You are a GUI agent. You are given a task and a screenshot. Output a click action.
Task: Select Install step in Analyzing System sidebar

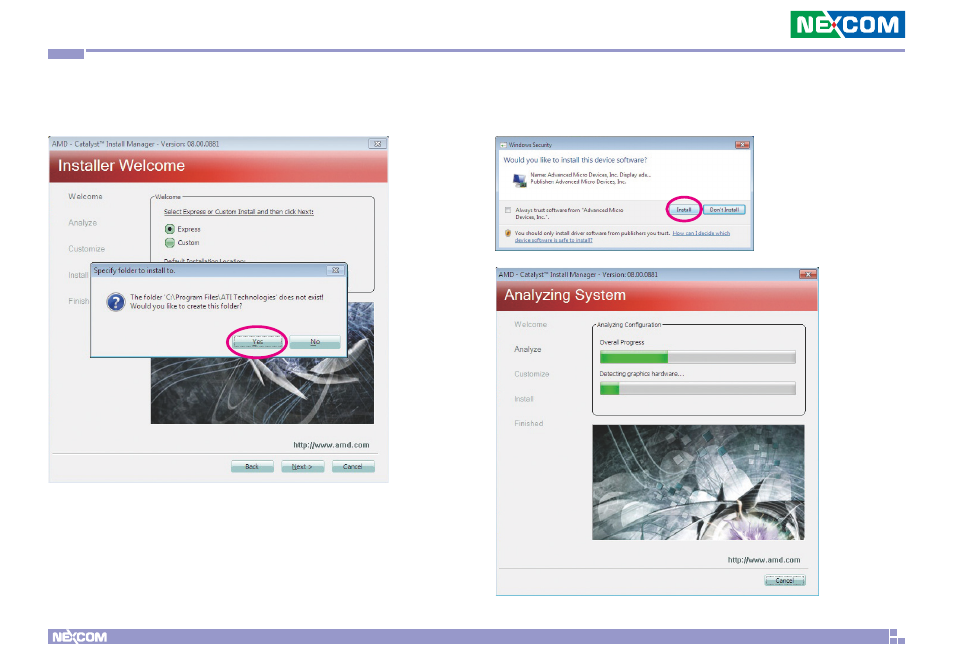click(x=524, y=399)
